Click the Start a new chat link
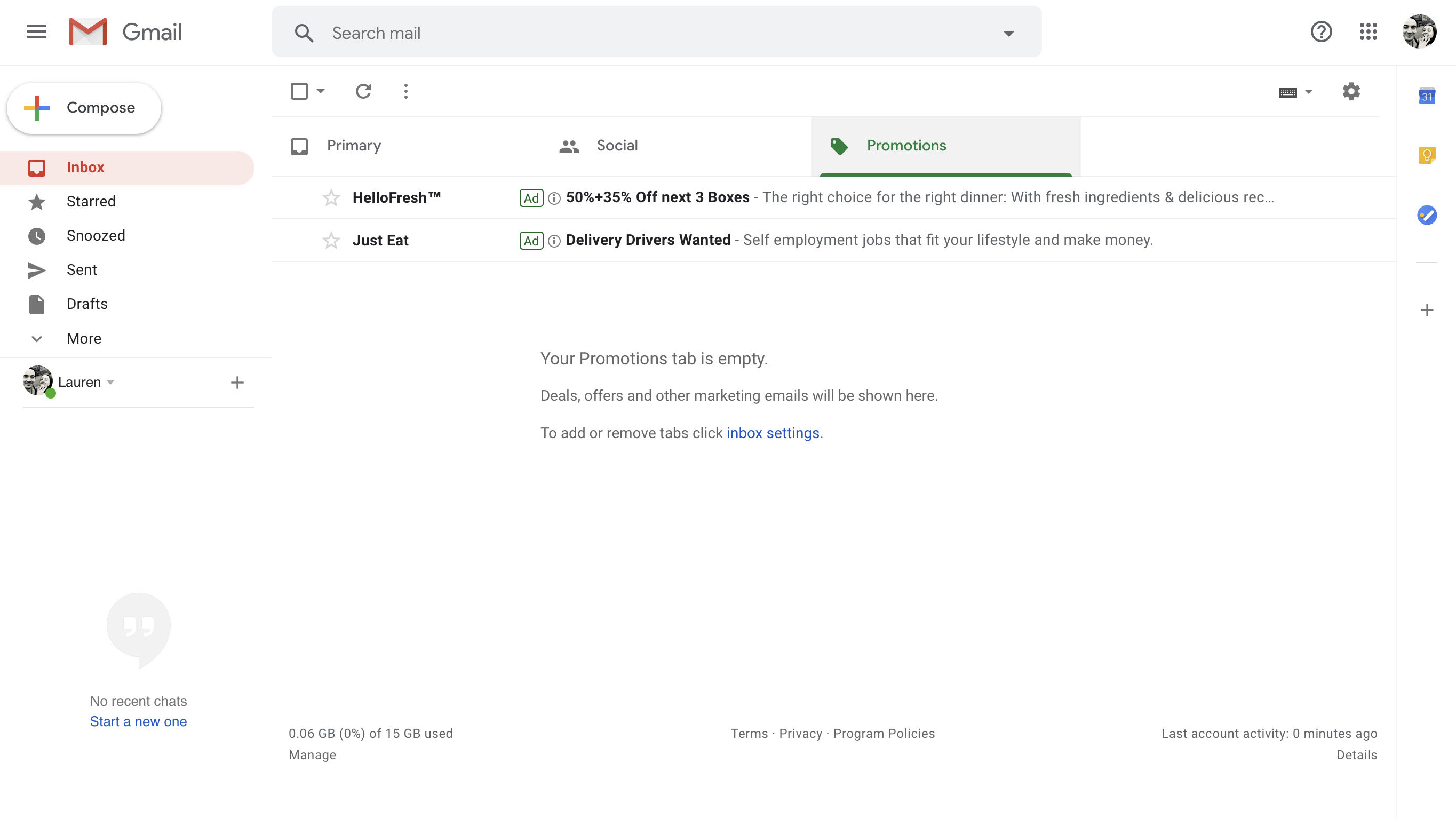The image size is (1456, 819). (x=138, y=721)
